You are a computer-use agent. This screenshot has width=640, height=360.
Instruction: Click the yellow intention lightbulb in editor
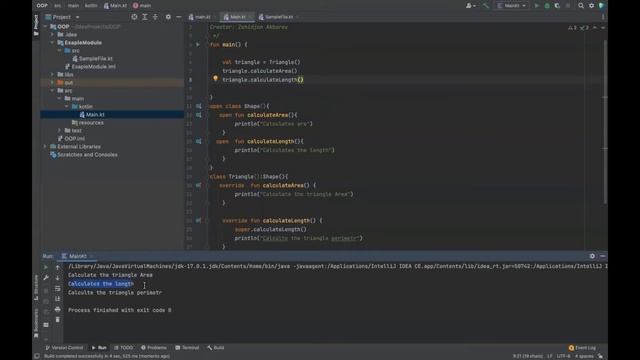pos(216,78)
